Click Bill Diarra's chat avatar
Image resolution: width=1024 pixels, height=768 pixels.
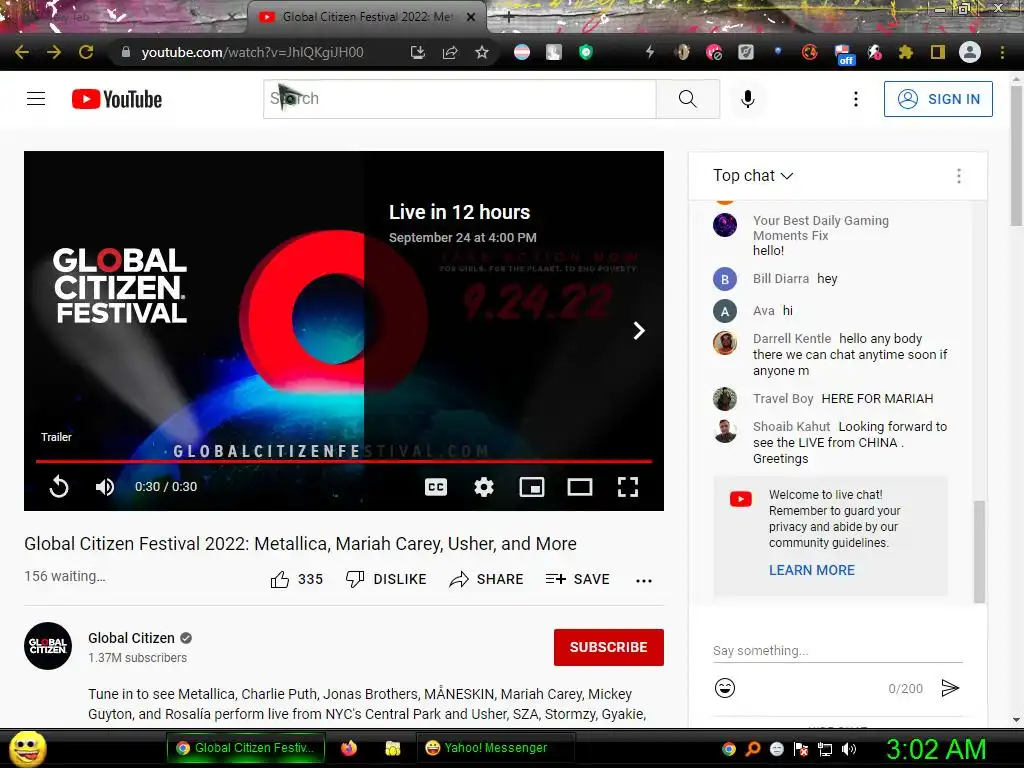(x=725, y=280)
